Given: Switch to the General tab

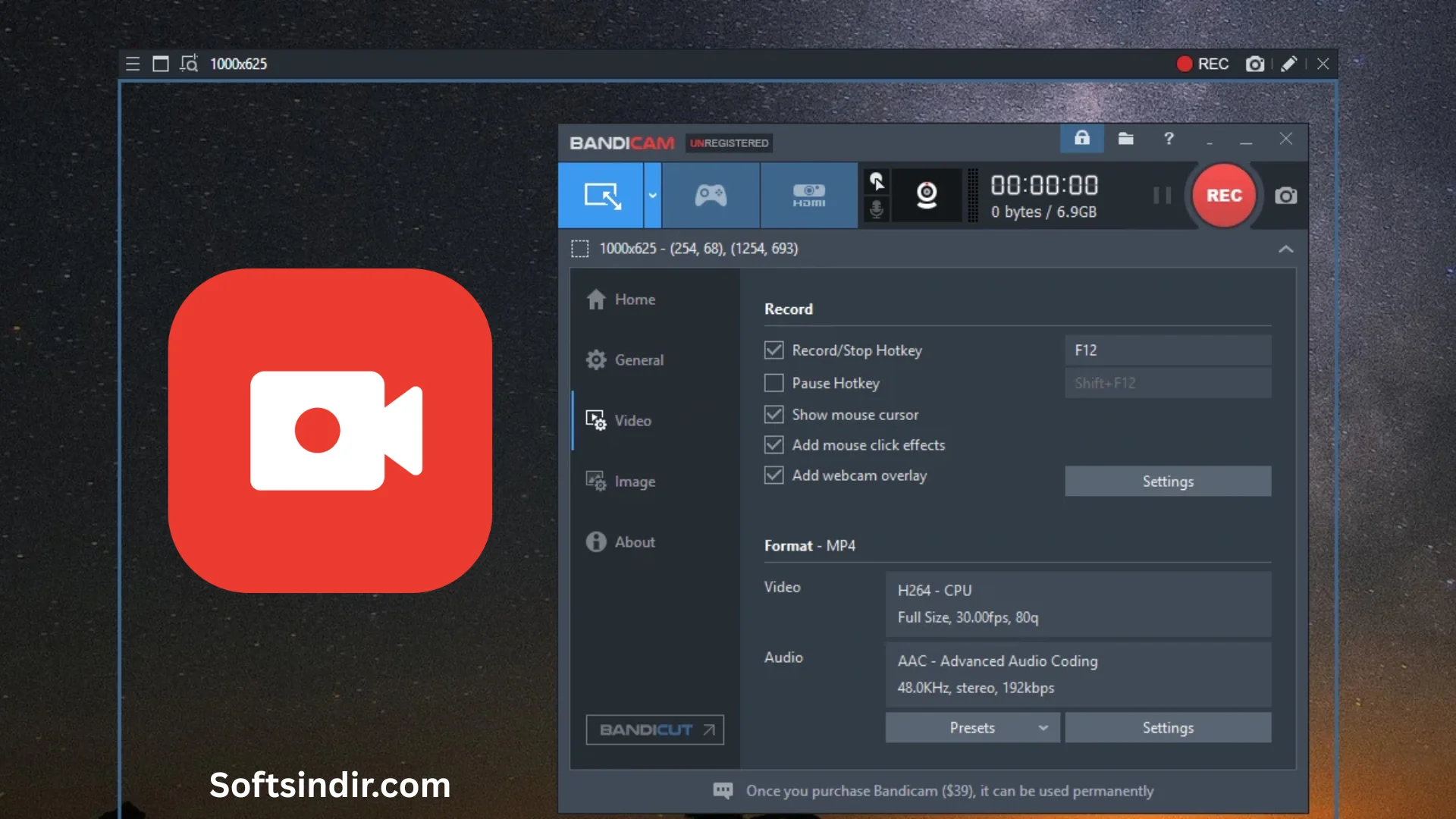Looking at the screenshot, I should tap(639, 360).
